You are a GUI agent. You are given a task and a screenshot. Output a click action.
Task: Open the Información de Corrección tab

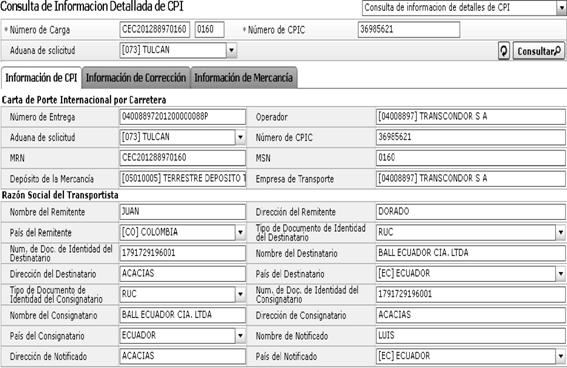(136, 77)
